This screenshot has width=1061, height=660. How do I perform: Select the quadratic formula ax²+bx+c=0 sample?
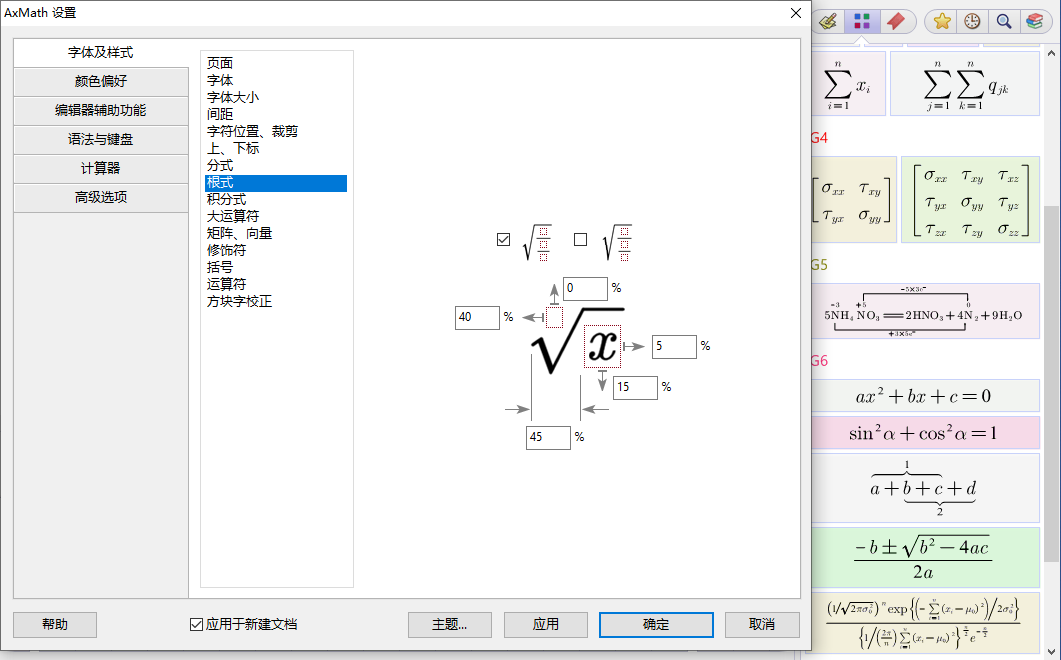(x=924, y=396)
